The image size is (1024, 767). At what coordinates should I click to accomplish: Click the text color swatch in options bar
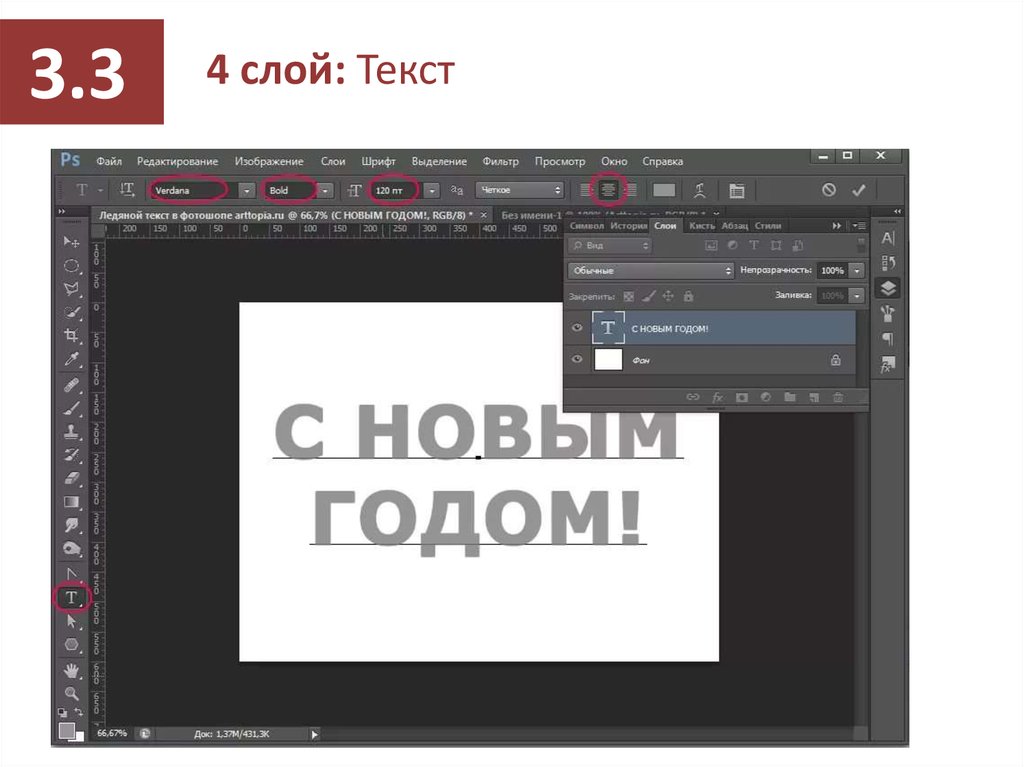point(664,190)
